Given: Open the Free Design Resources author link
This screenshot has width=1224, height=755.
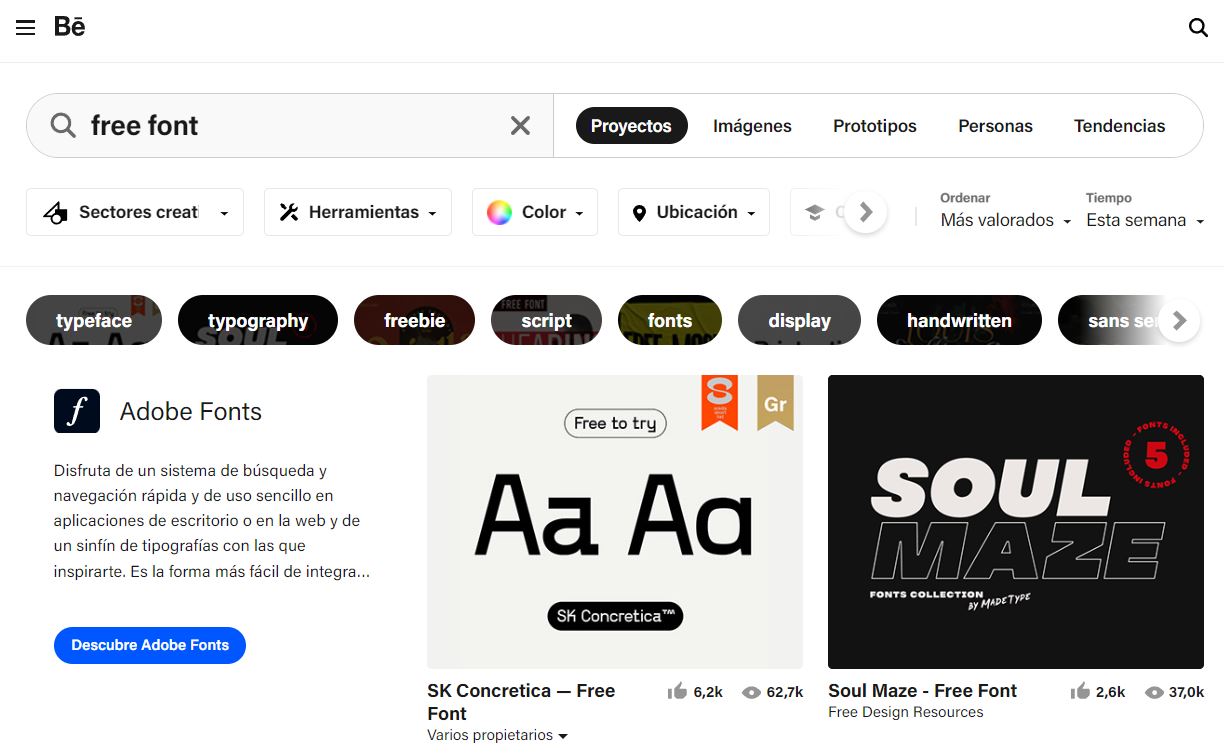Looking at the screenshot, I should click(905, 712).
